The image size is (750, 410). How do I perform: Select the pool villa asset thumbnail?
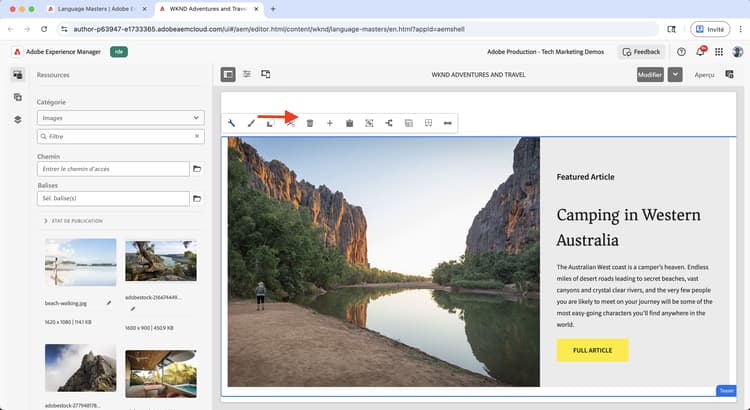click(161, 374)
